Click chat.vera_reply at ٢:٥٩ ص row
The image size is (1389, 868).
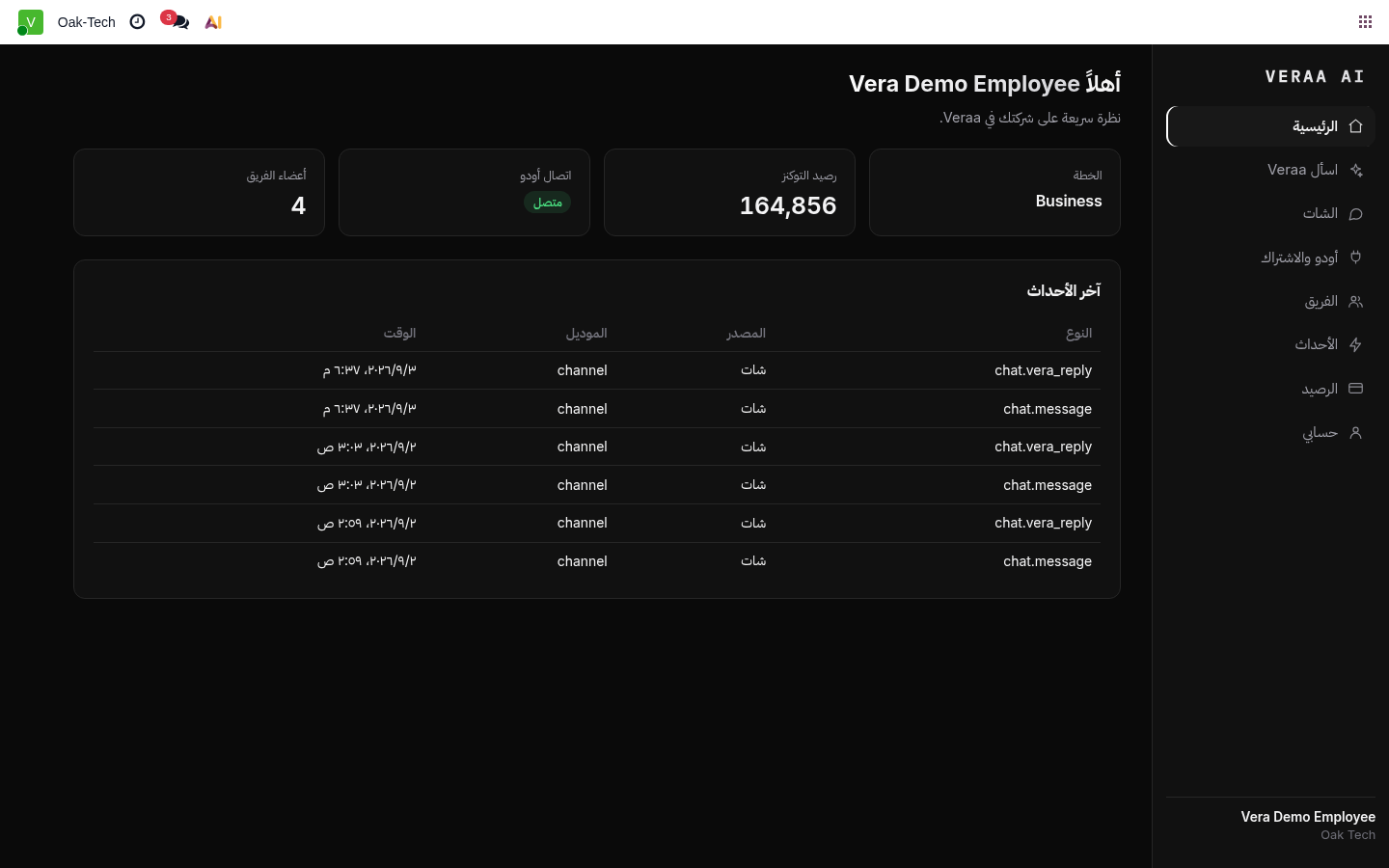point(1043,523)
